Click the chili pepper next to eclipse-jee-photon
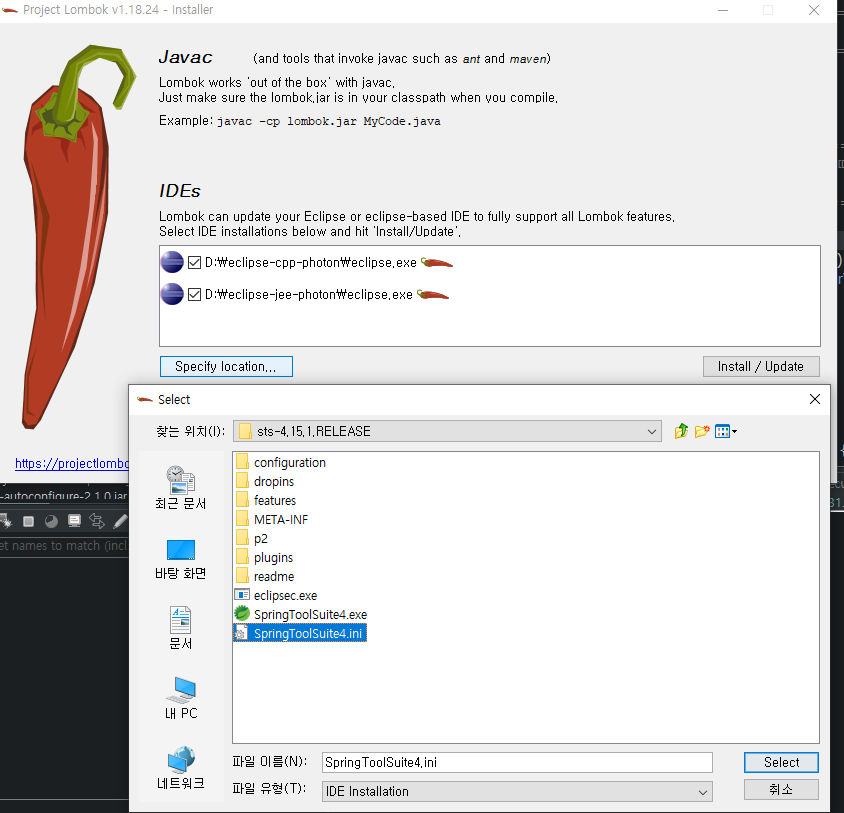 (x=433, y=295)
